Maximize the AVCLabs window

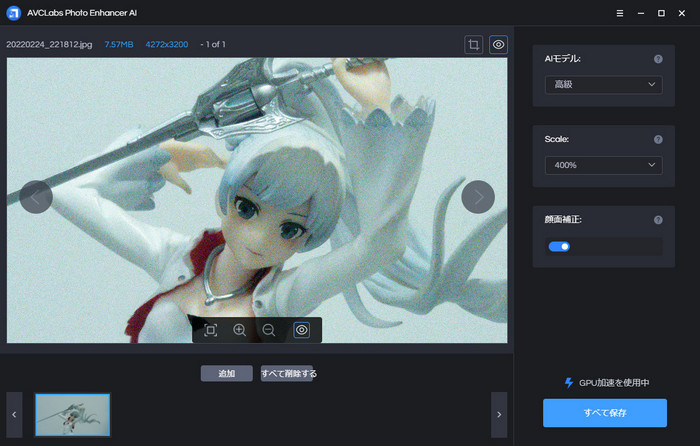661,13
